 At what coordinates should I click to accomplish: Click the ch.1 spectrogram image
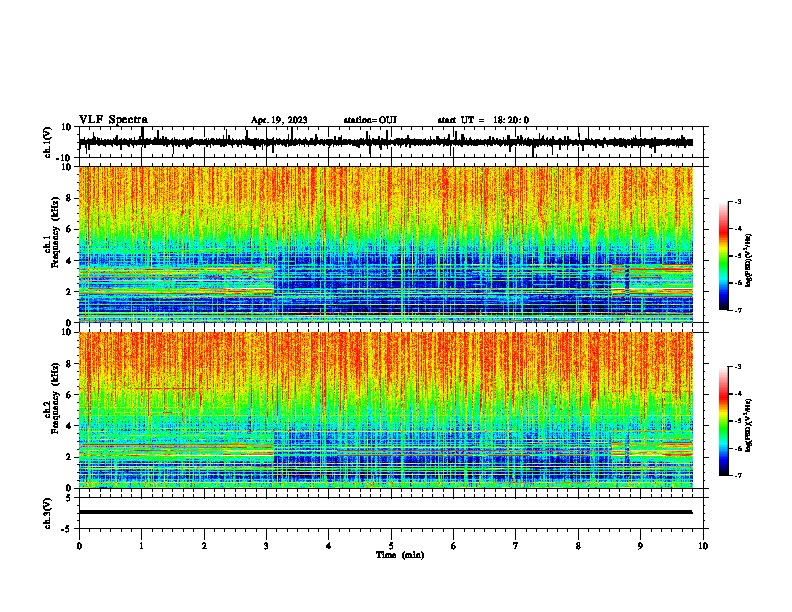(x=386, y=244)
